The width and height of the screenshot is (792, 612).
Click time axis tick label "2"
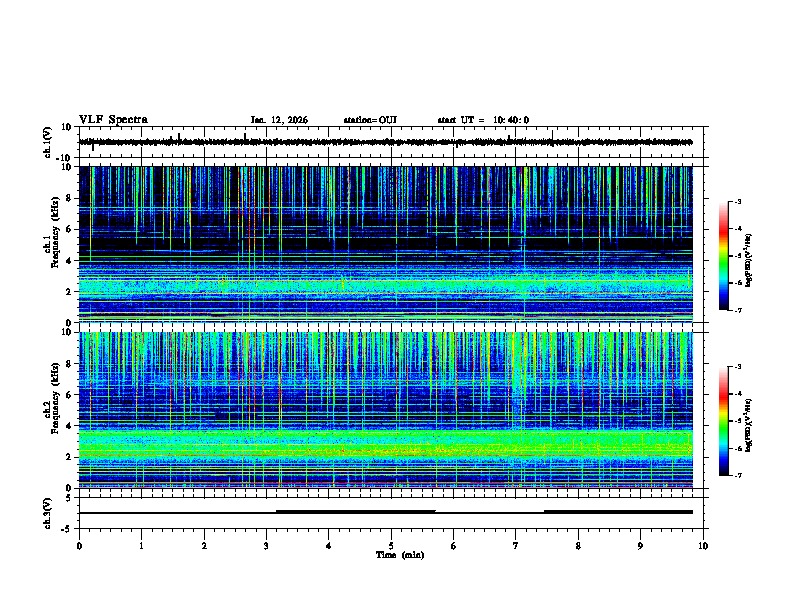[x=204, y=546]
